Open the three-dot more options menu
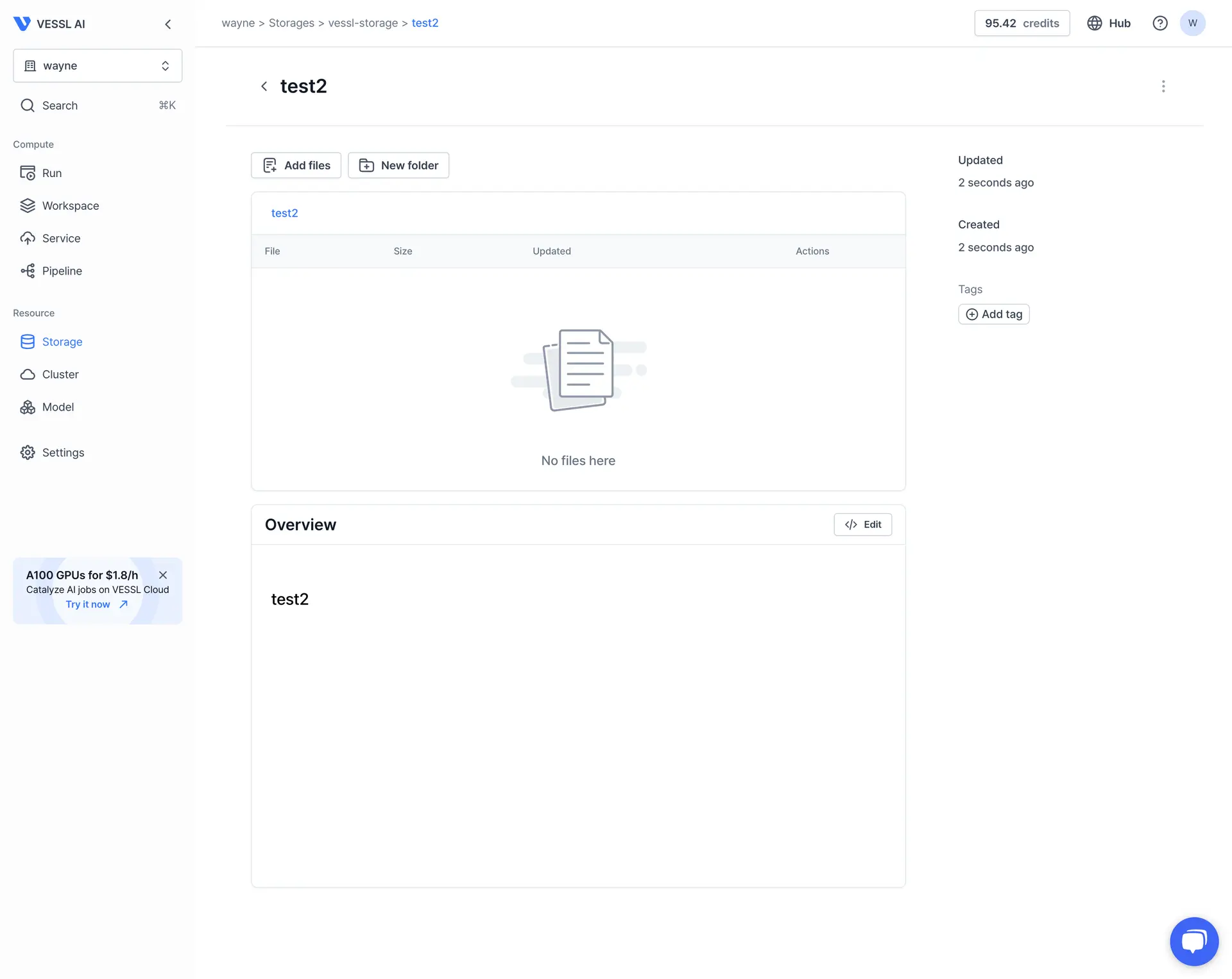This screenshot has width=1232, height=979. coord(1163,87)
